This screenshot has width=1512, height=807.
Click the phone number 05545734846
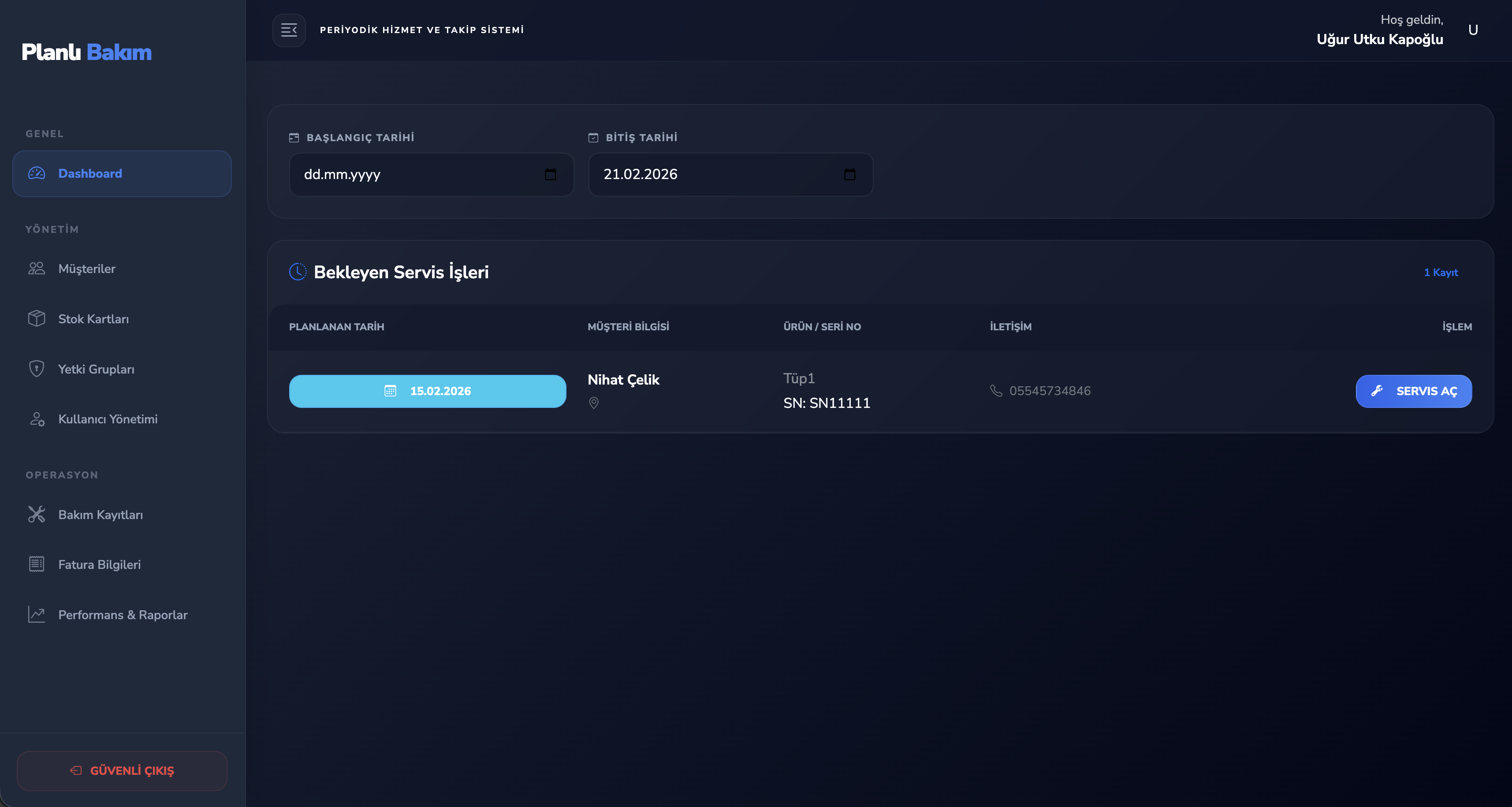1050,391
